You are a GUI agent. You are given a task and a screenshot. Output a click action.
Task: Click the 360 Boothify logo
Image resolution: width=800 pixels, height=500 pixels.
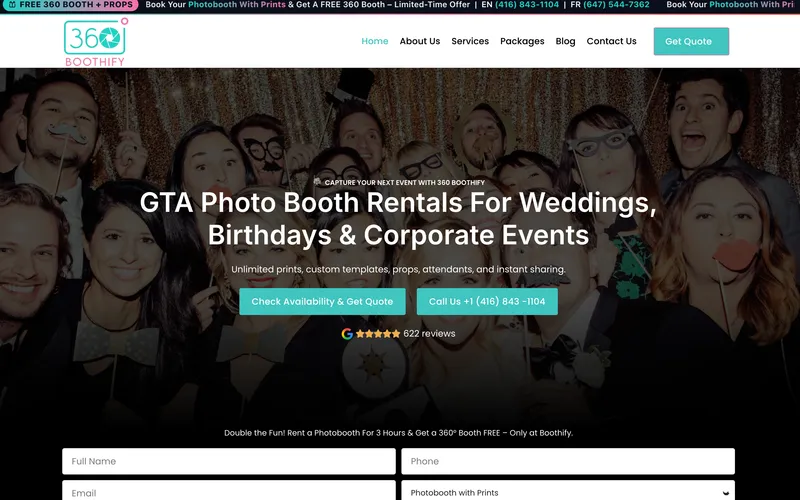tap(95, 42)
